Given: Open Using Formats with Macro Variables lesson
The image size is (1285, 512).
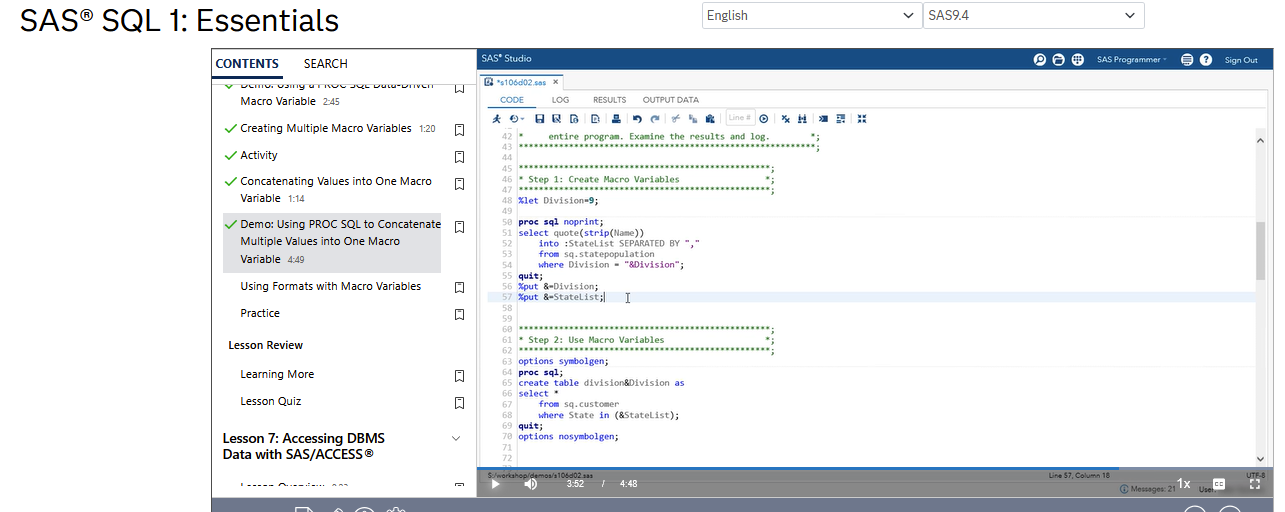Looking at the screenshot, I should [x=330, y=286].
